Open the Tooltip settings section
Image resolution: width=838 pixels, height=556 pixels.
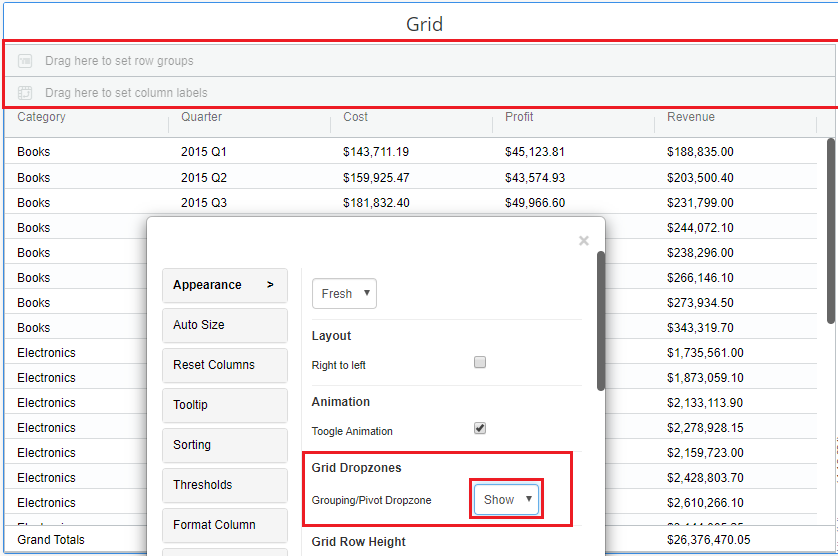(224, 405)
